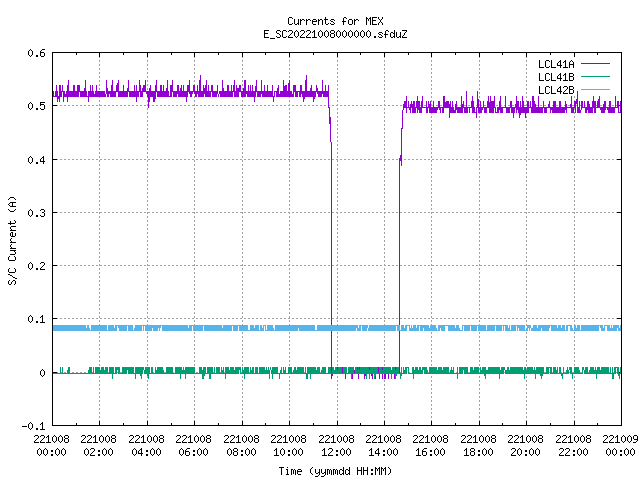Click the x-axis label 'Time (yymmdd HH:MM)'
Image resolution: width=640 pixels, height=480 pixels.
coord(335,471)
